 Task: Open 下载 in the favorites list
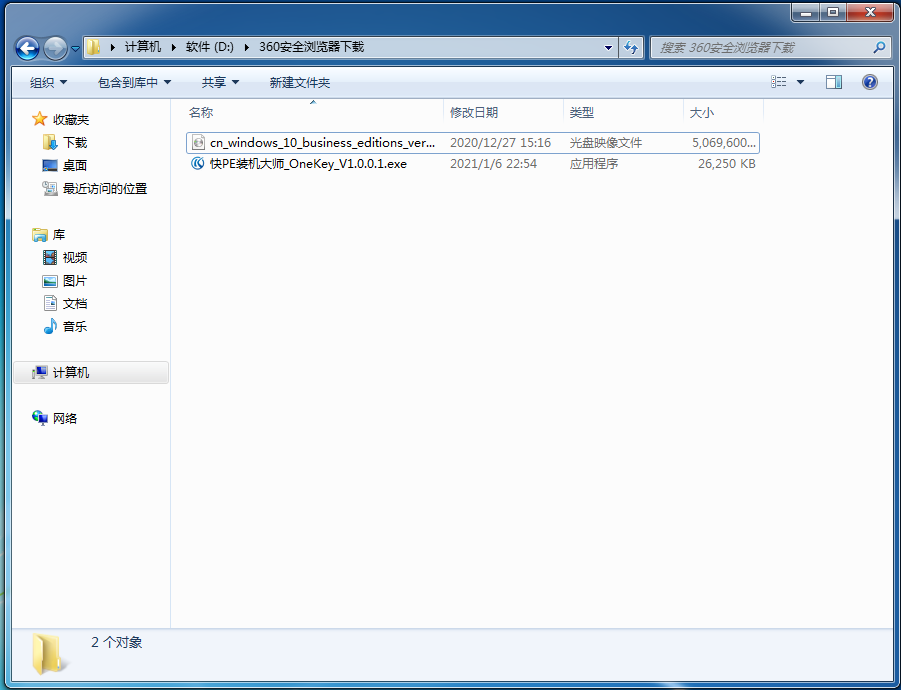coord(75,142)
